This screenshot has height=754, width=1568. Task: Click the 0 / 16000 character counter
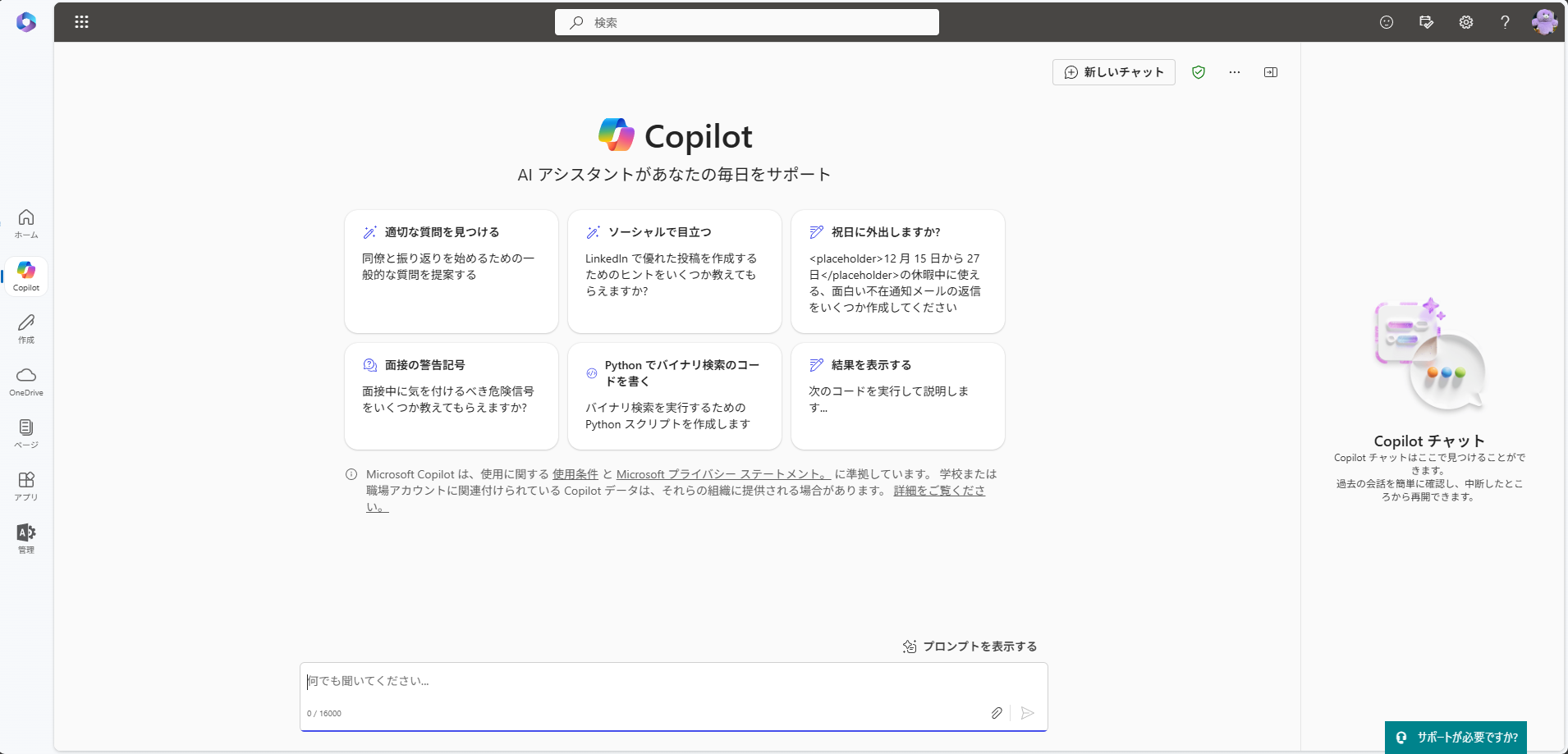coord(324,714)
